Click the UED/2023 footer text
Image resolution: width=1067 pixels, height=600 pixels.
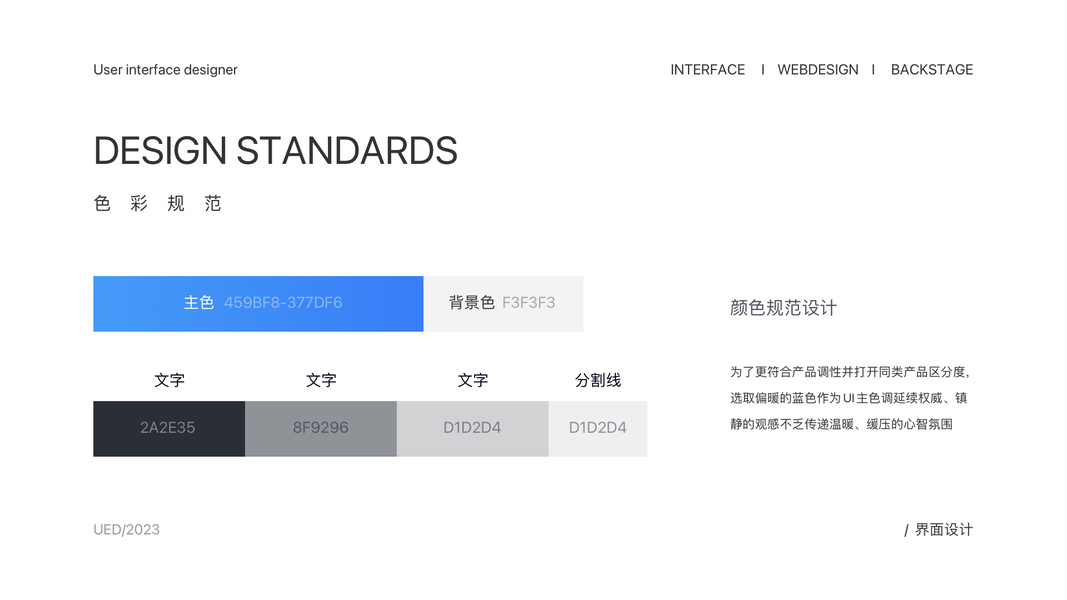pyautogui.click(x=127, y=530)
